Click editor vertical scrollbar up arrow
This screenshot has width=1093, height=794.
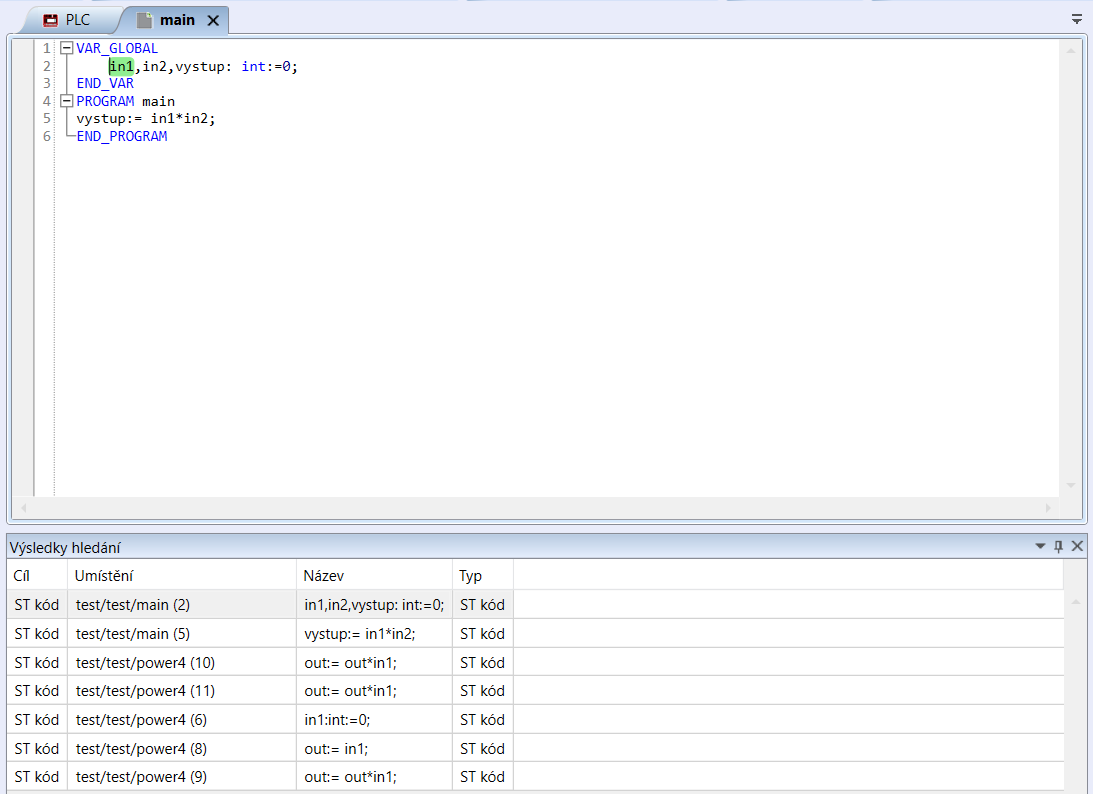1071,50
